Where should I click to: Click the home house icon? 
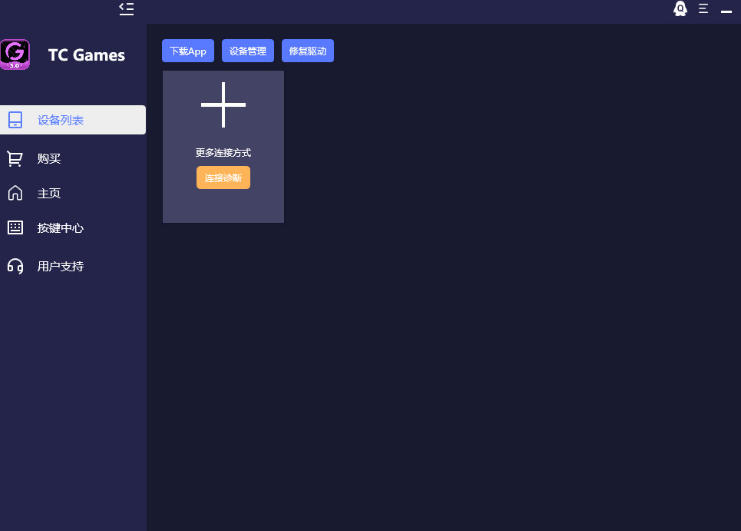coord(15,193)
